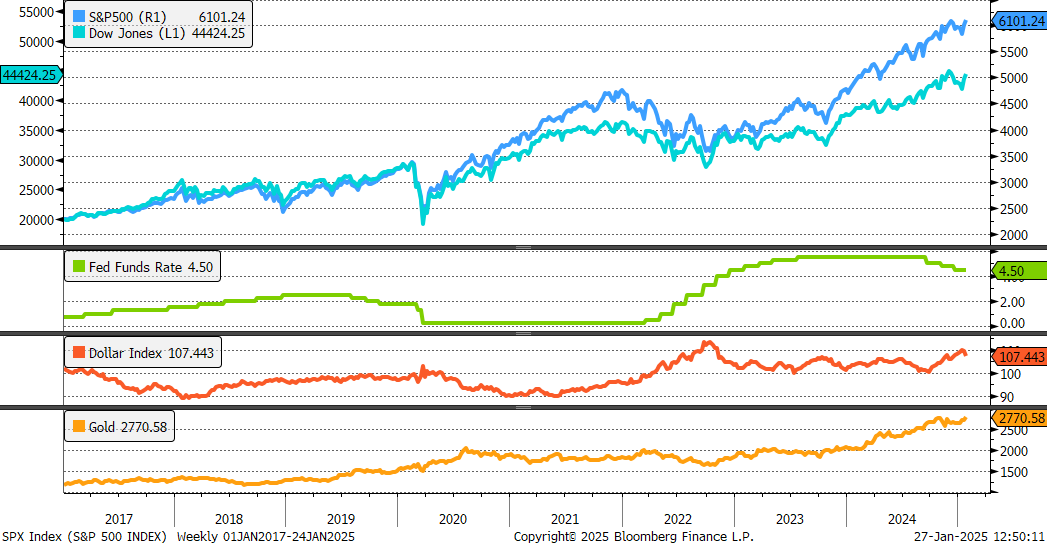Click the Weekly 01JAN2017-24JAN2025 date range text
The image size is (1047, 545).
point(265,537)
